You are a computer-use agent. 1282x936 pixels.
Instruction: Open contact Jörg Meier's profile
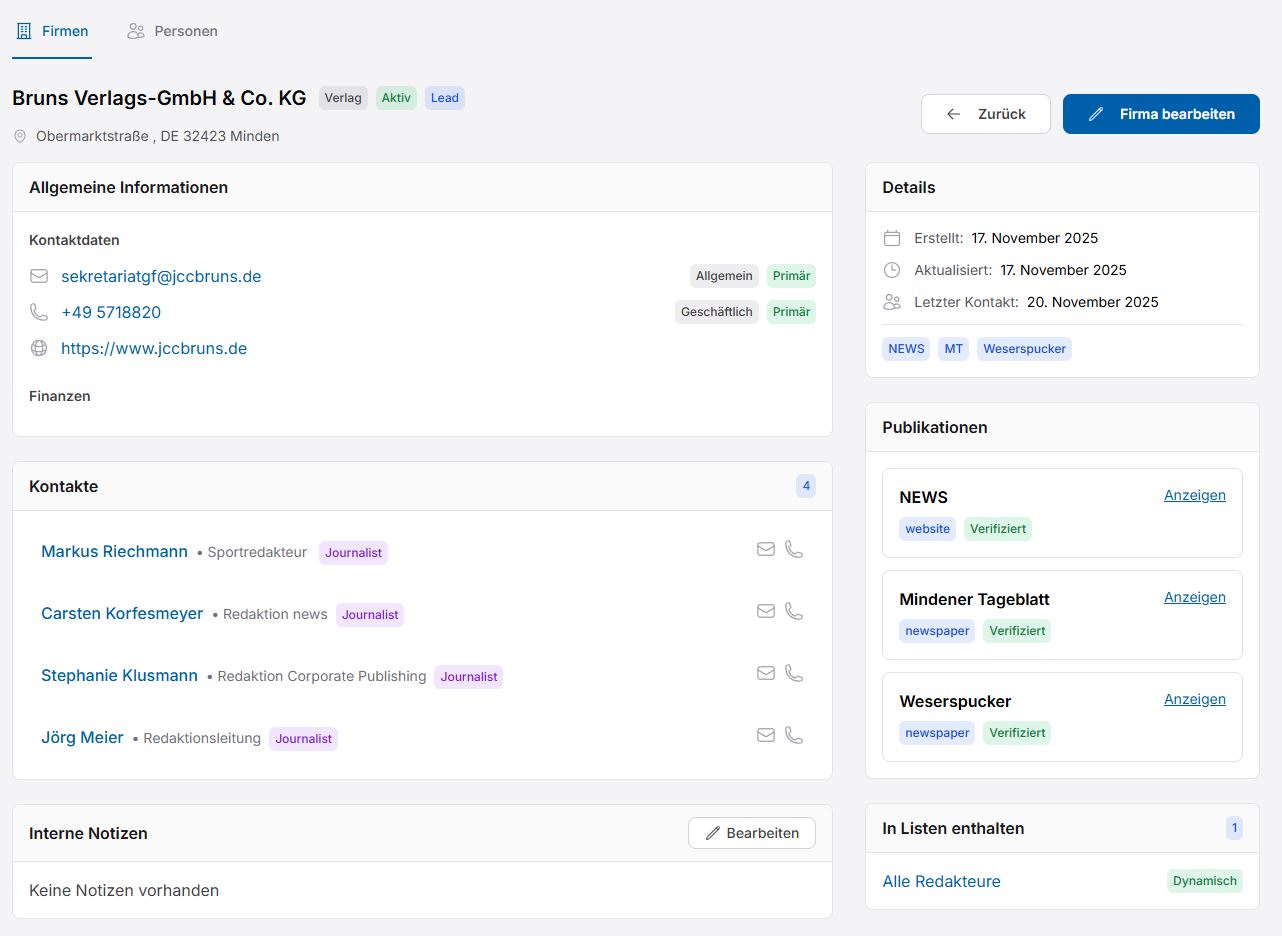(x=82, y=738)
